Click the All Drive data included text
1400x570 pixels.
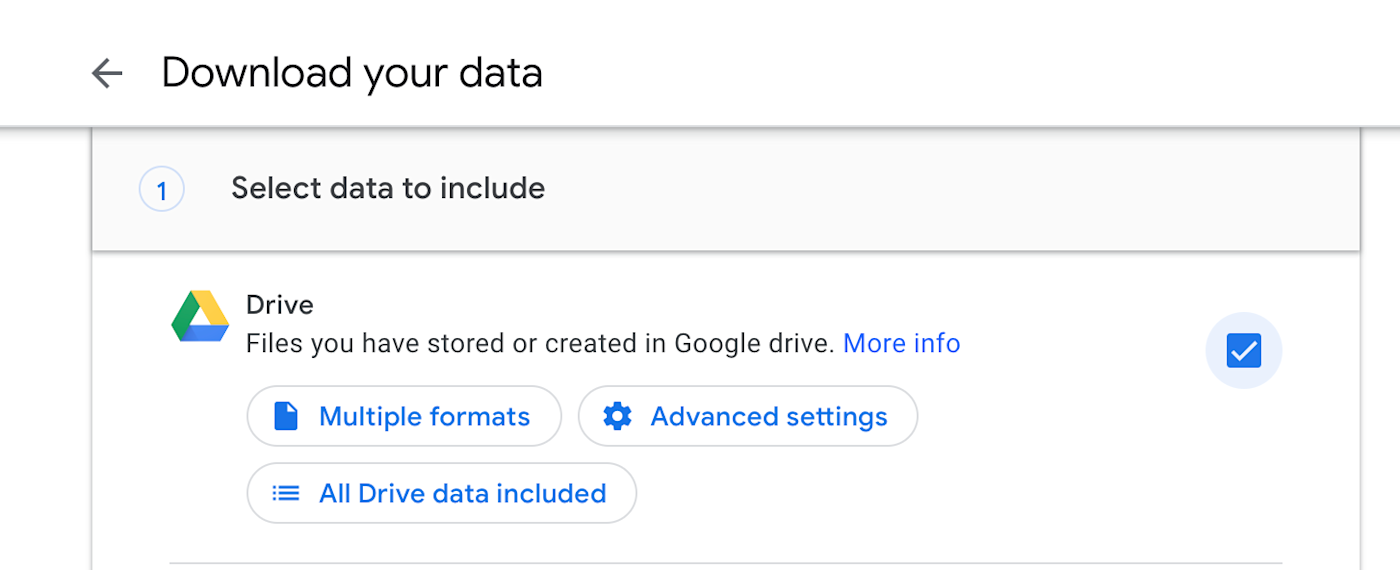tap(462, 493)
